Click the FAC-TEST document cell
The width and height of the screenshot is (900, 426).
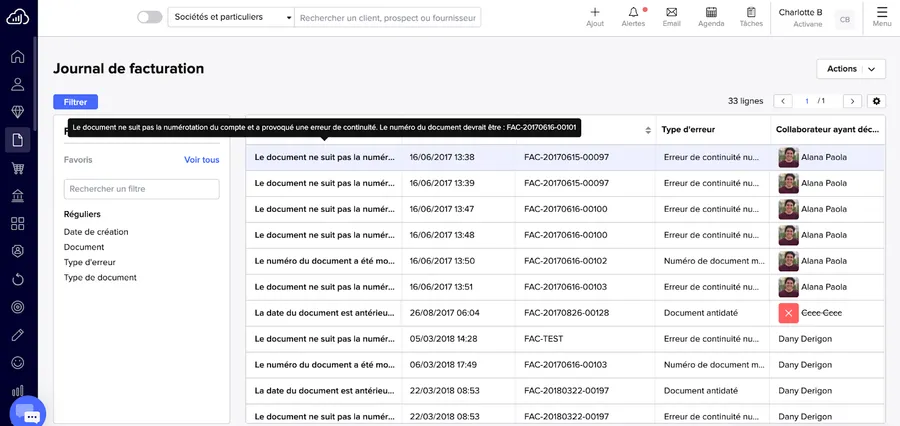click(543, 339)
